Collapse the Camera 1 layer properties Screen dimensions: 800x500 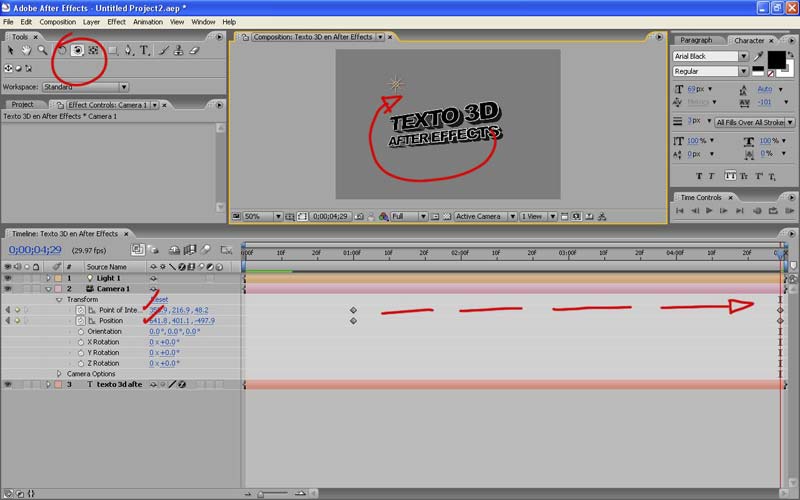click(x=48, y=289)
